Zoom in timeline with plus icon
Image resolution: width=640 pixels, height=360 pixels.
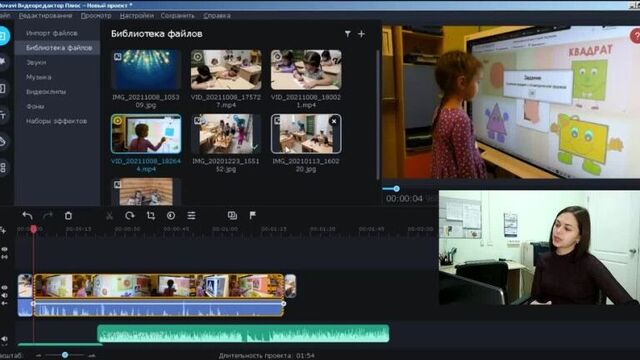point(91,356)
